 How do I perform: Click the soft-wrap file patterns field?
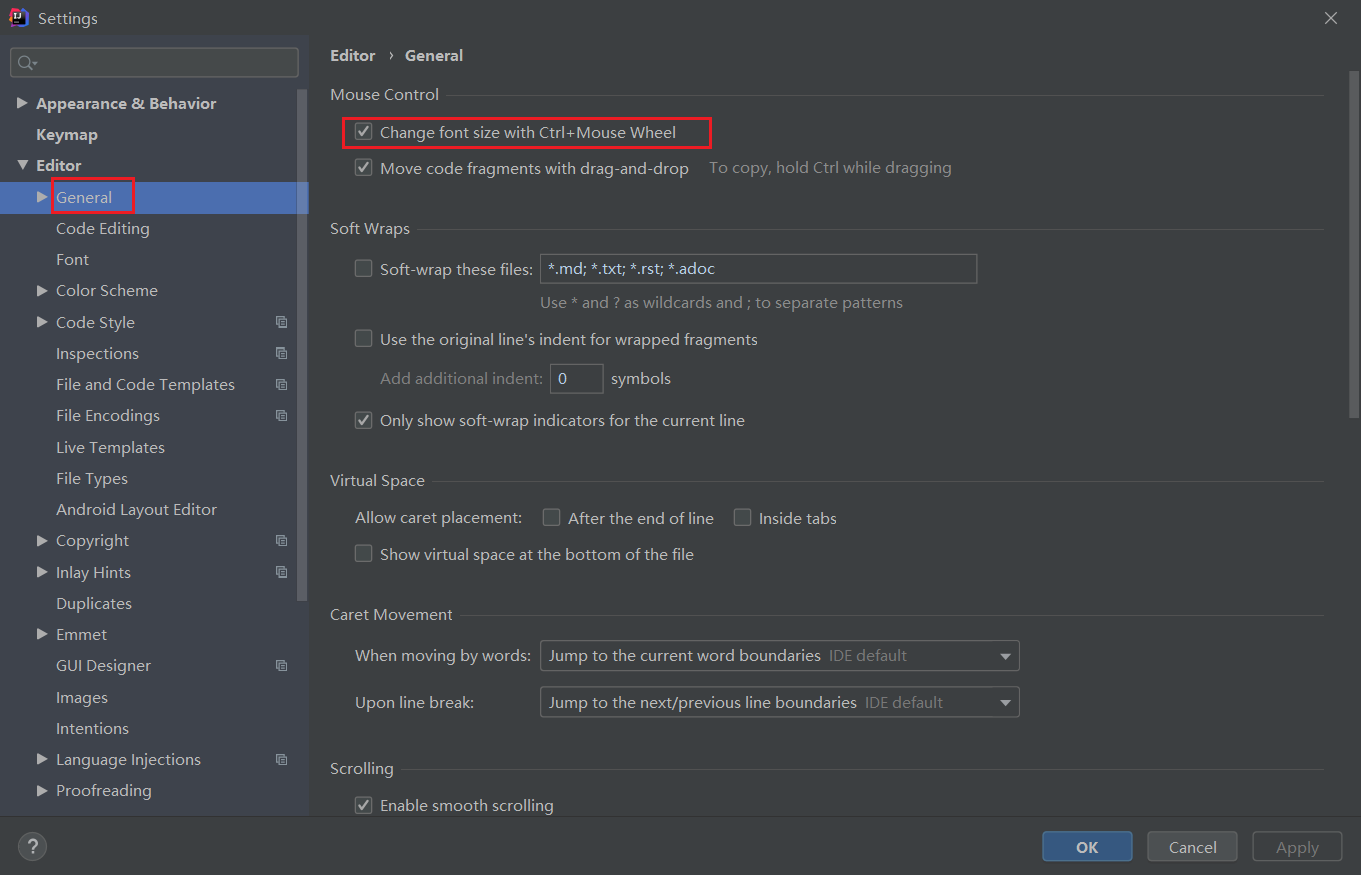(x=758, y=269)
